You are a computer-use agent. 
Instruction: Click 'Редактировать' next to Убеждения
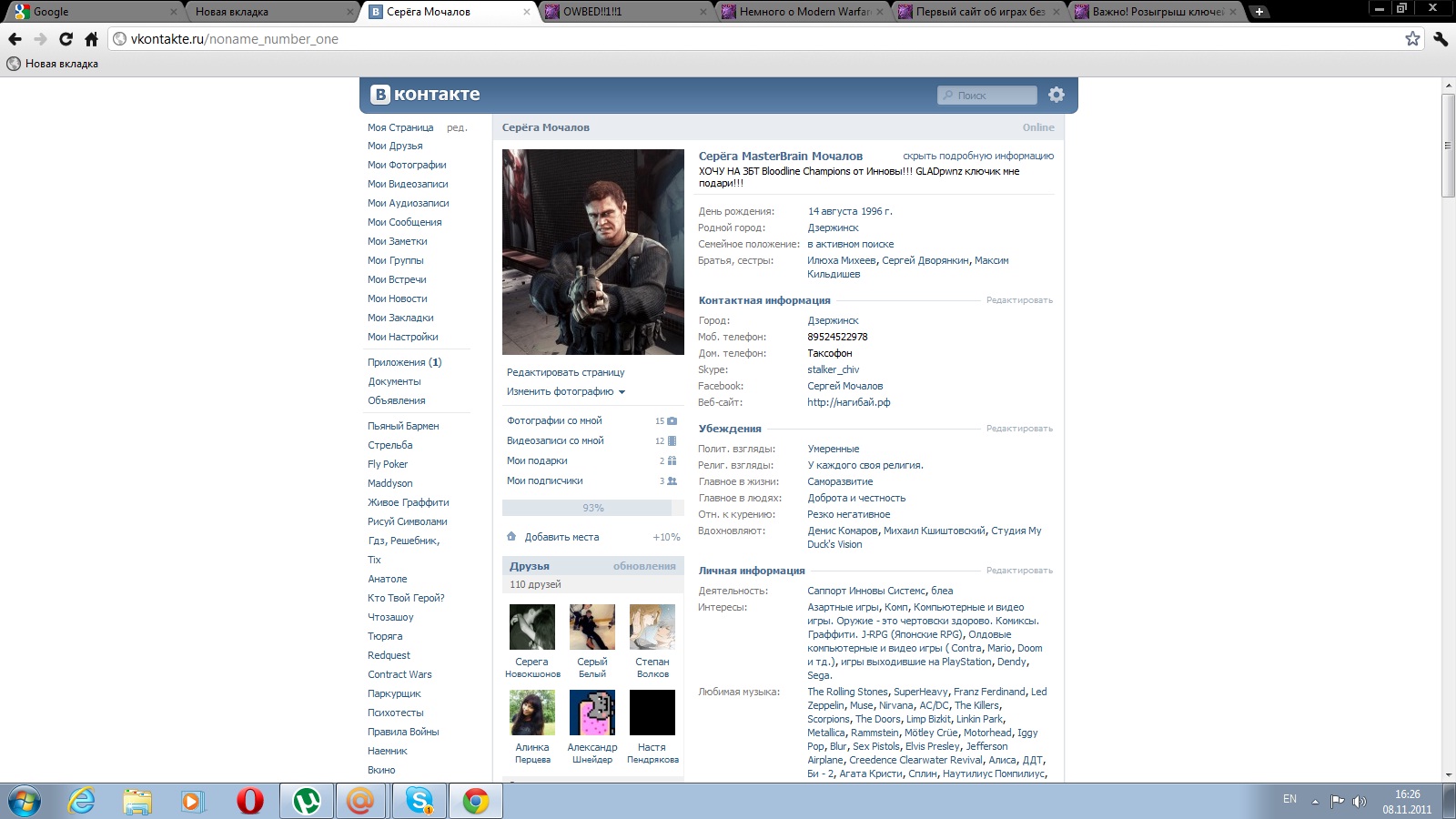(1019, 429)
